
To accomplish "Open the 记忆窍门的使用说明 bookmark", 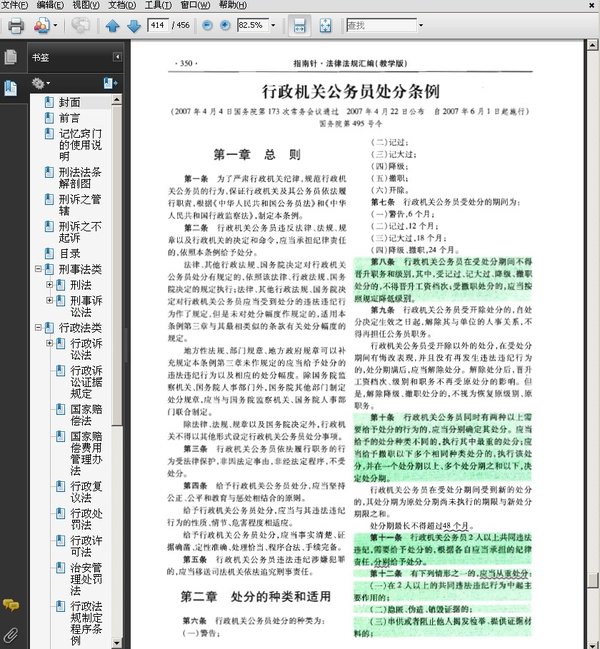I will tap(80, 145).
